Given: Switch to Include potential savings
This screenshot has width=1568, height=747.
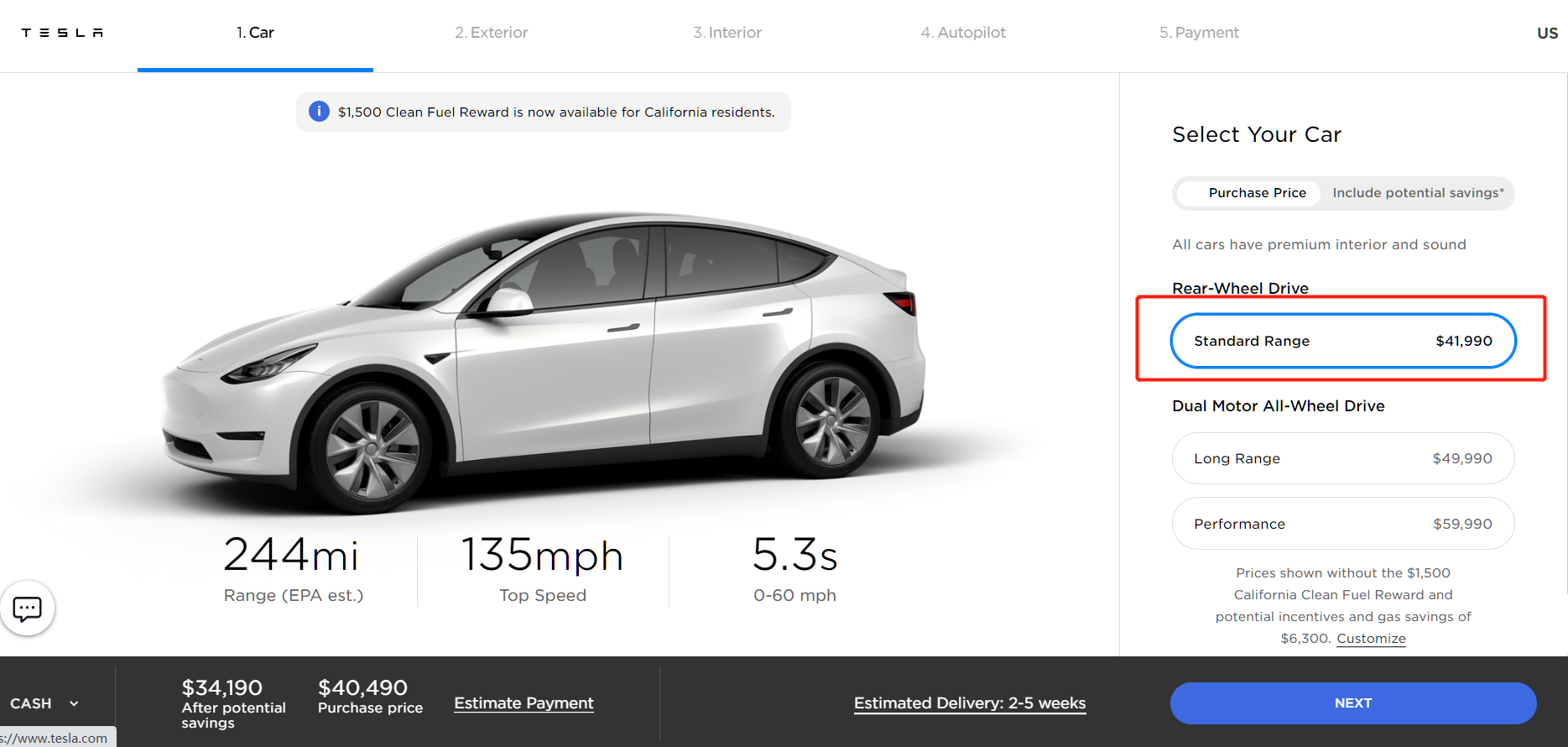Looking at the screenshot, I should click(x=1418, y=193).
